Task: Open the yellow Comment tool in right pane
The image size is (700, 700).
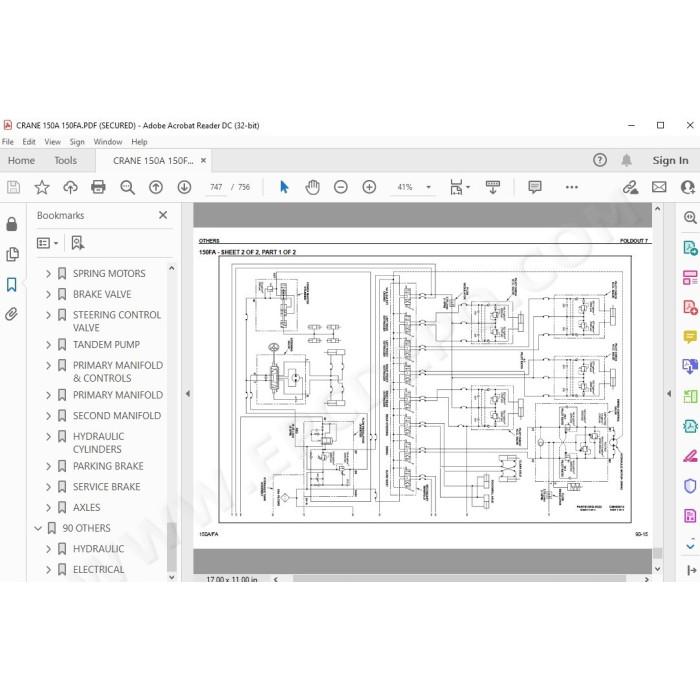Action: (690, 336)
